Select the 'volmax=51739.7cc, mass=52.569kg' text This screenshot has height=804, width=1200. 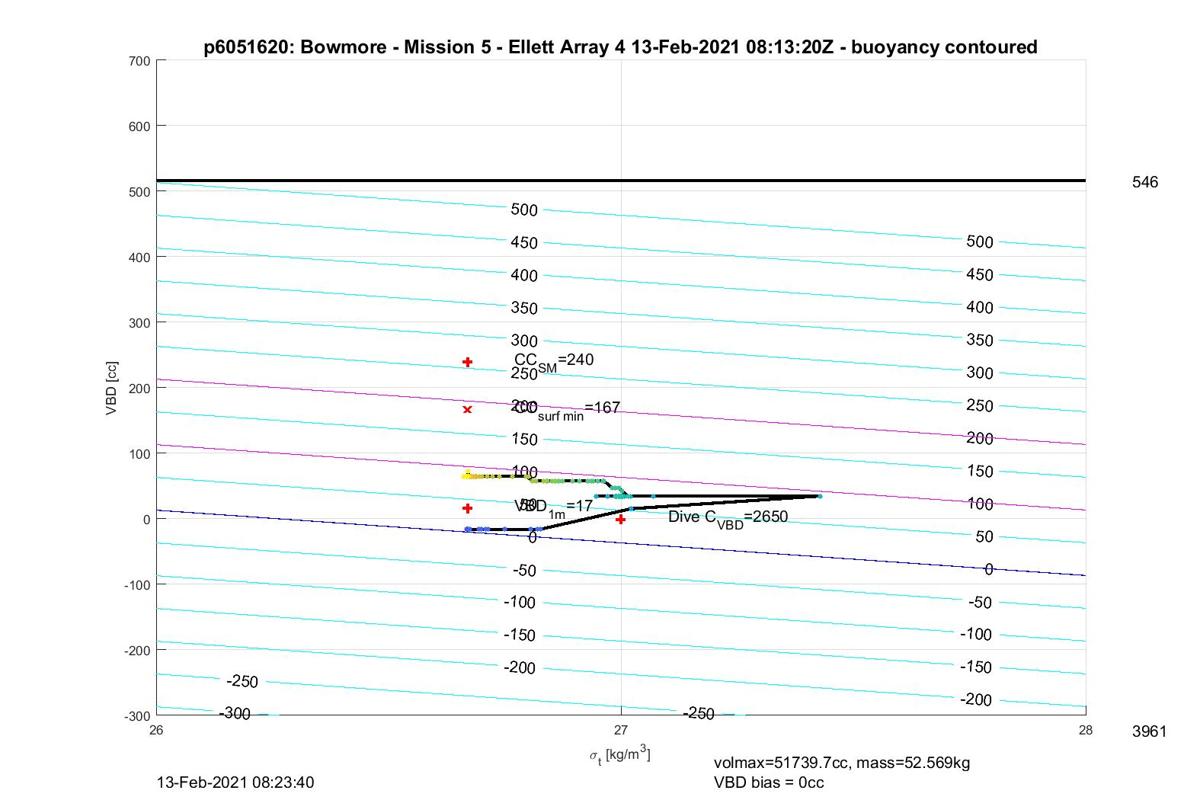842,763
